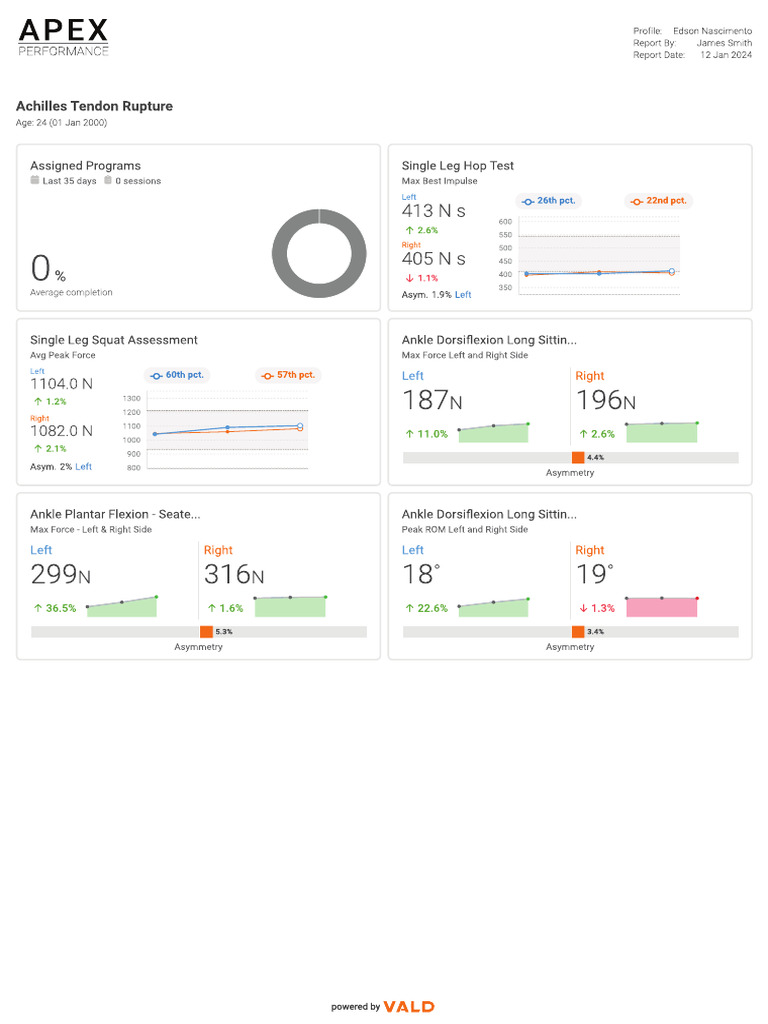Click the calendar icon beside Last 35 days

click(35, 180)
